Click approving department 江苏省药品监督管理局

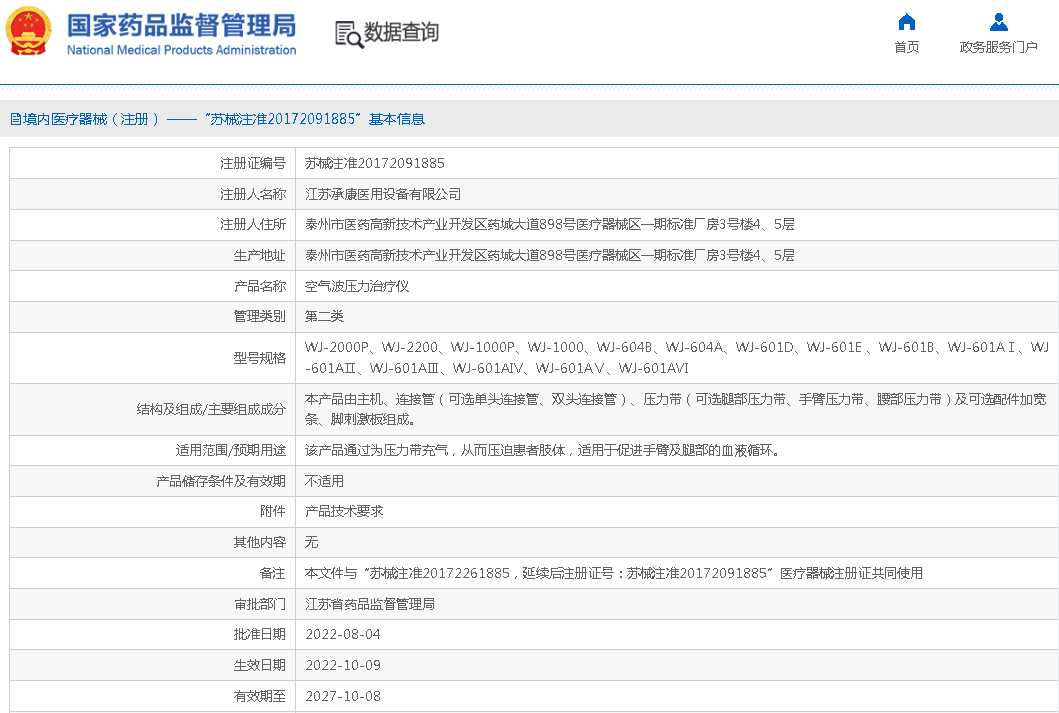point(369,604)
